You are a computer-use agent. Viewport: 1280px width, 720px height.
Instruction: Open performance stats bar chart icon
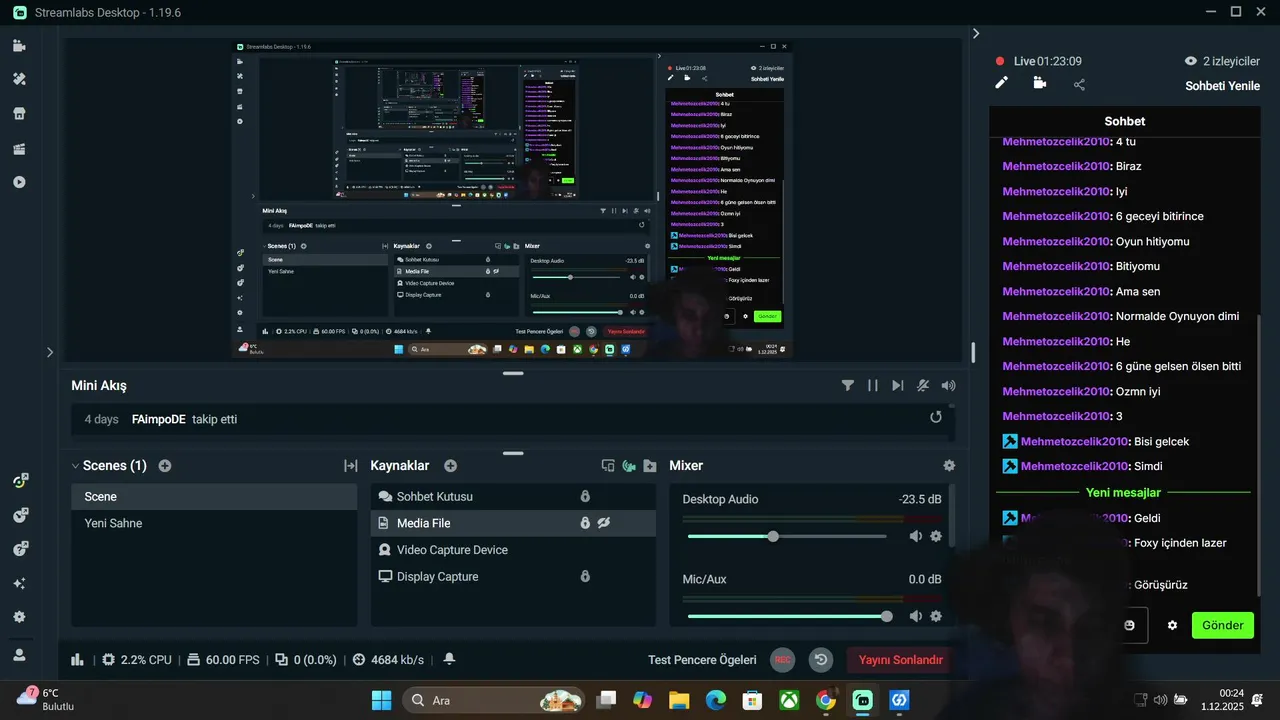click(78, 660)
